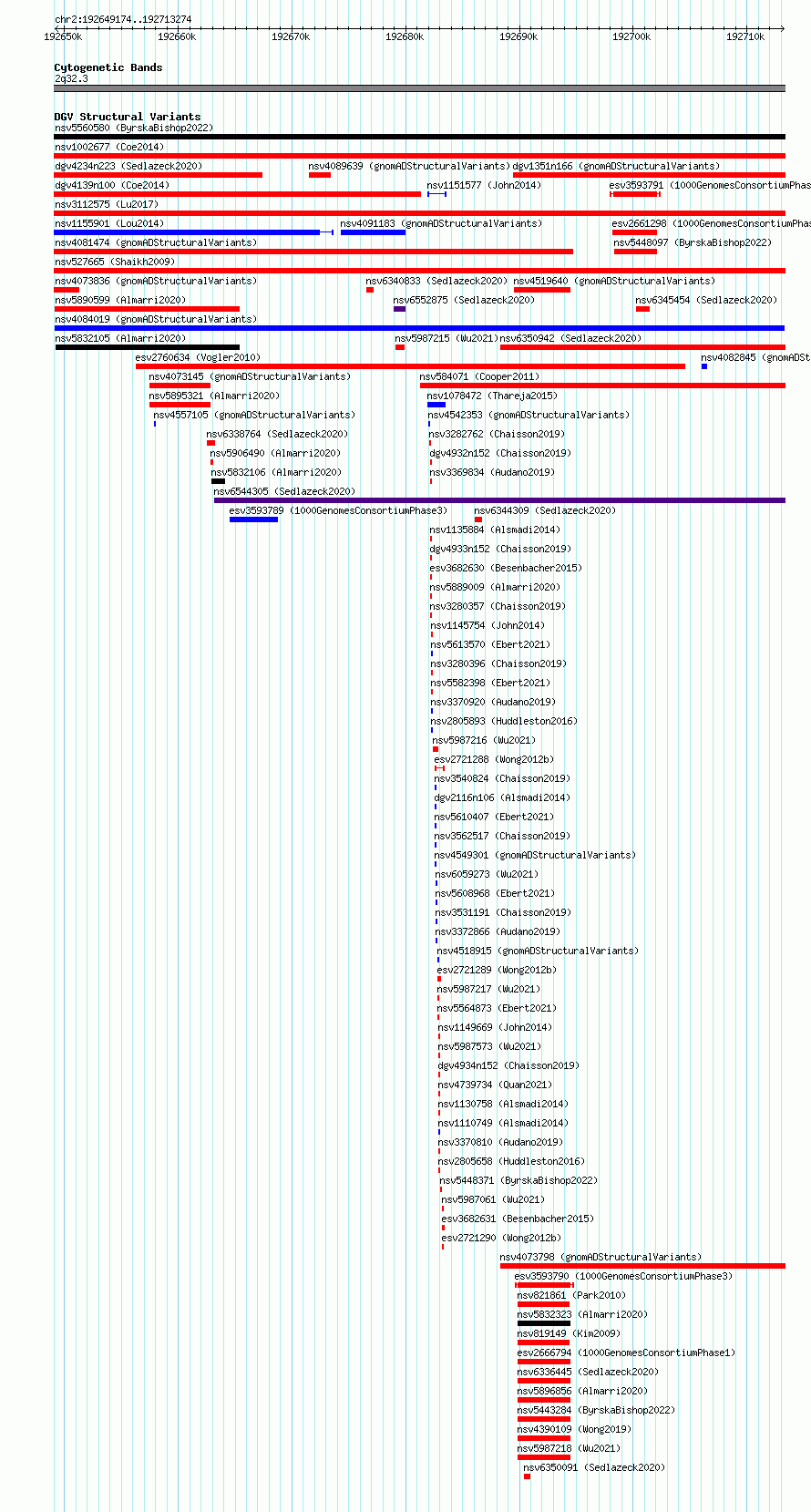
Task: Click nsv5832106 (Almarri2020) label
Action: 277,473
